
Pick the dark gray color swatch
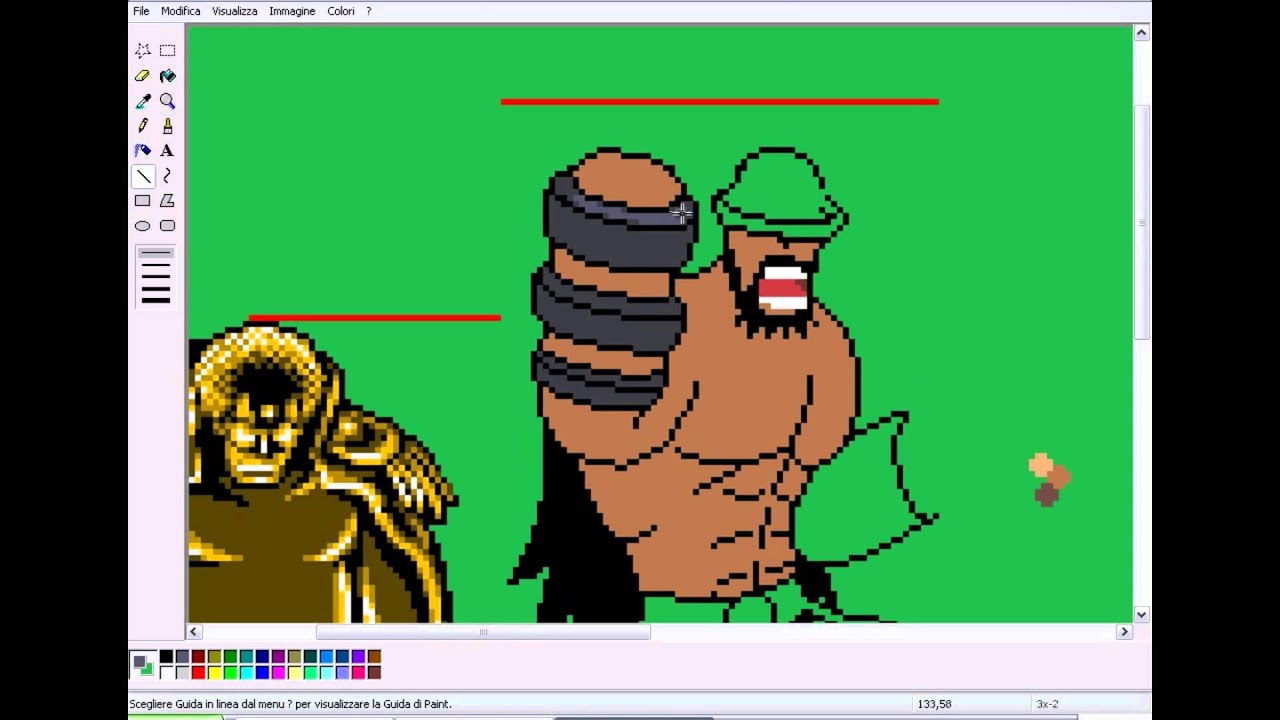click(182, 656)
